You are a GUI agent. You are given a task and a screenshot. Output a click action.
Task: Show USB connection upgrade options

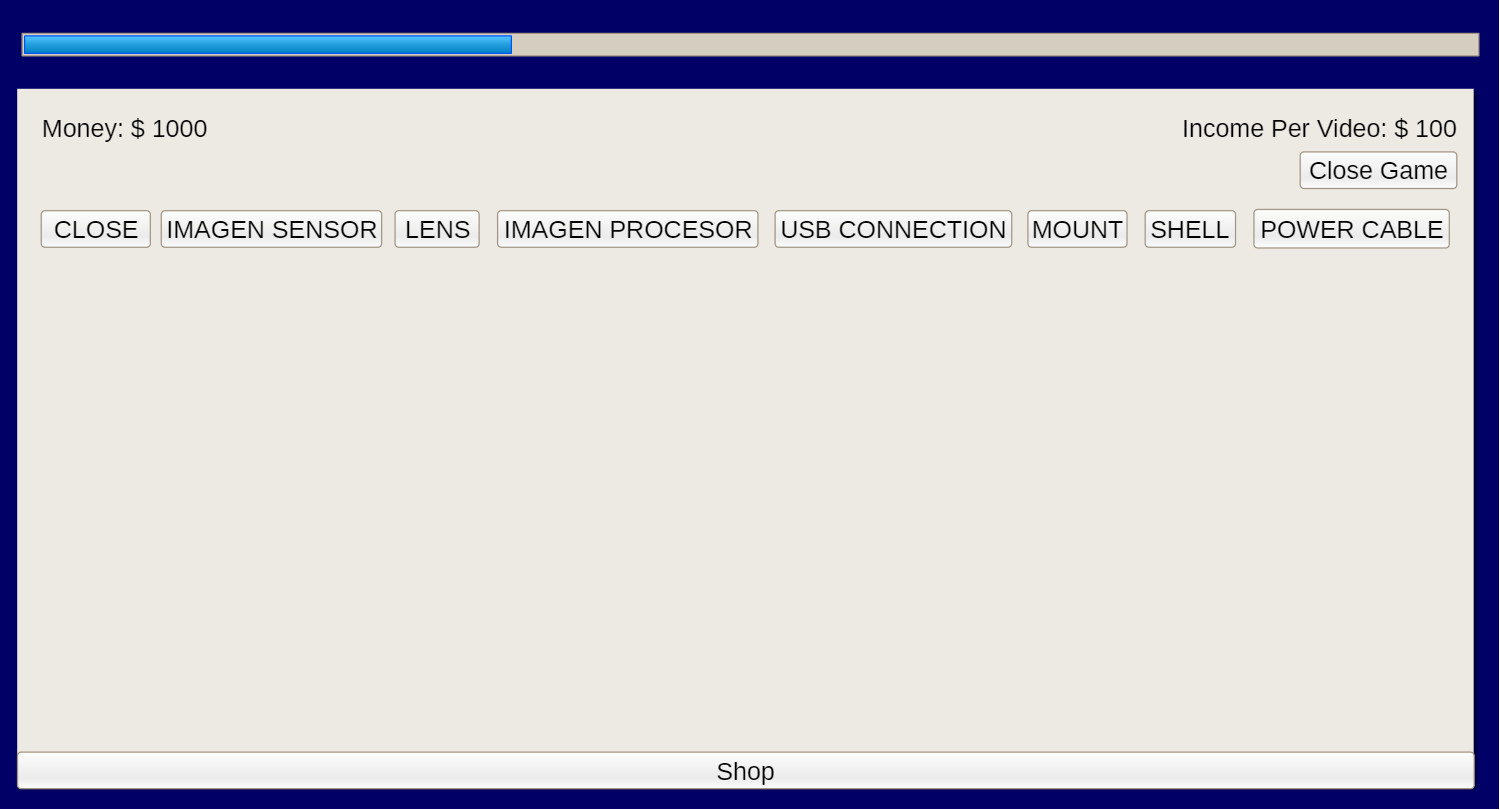893,229
